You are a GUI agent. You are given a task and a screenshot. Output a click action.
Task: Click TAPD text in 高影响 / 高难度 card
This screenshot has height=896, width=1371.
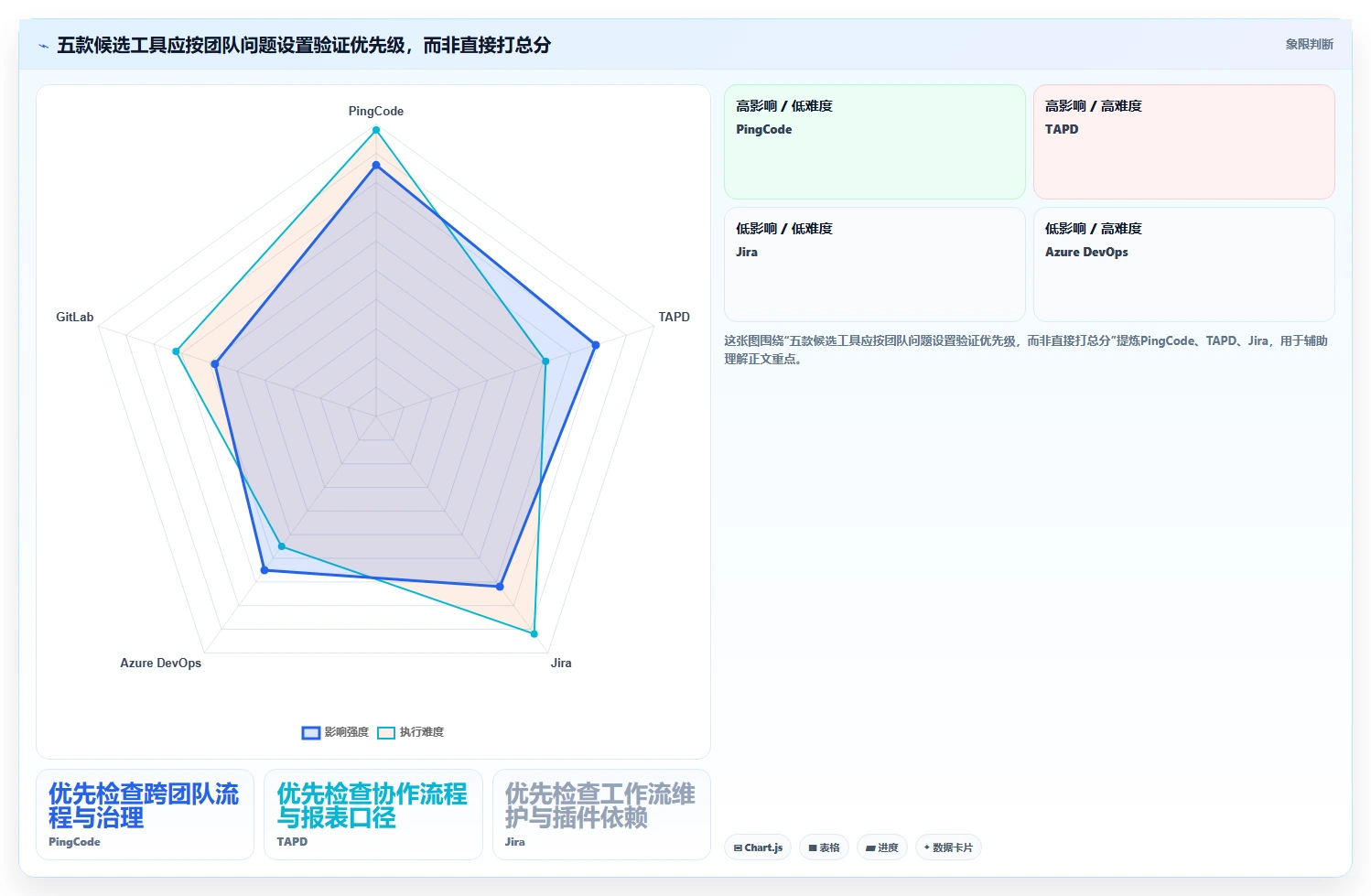[x=1062, y=129]
